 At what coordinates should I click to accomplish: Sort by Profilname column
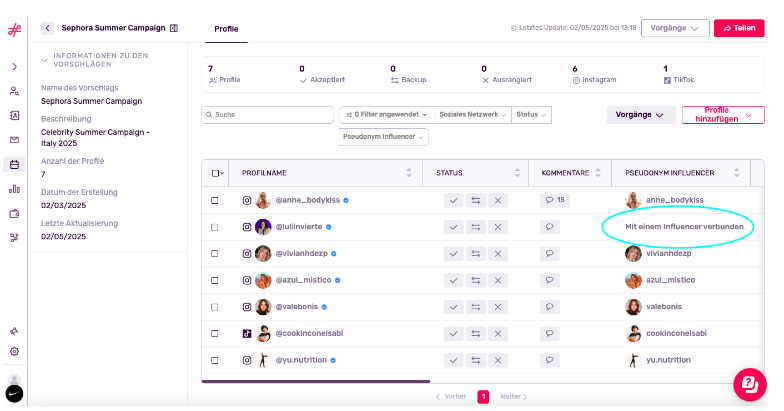tap(409, 173)
